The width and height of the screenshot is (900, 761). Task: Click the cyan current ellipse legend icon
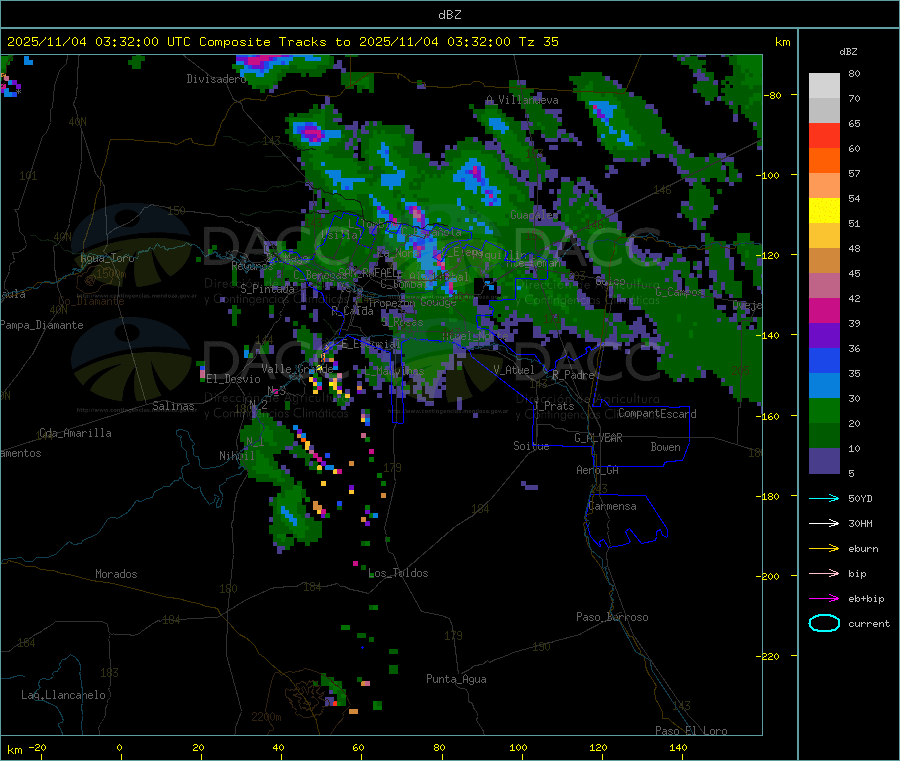tap(824, 623)
